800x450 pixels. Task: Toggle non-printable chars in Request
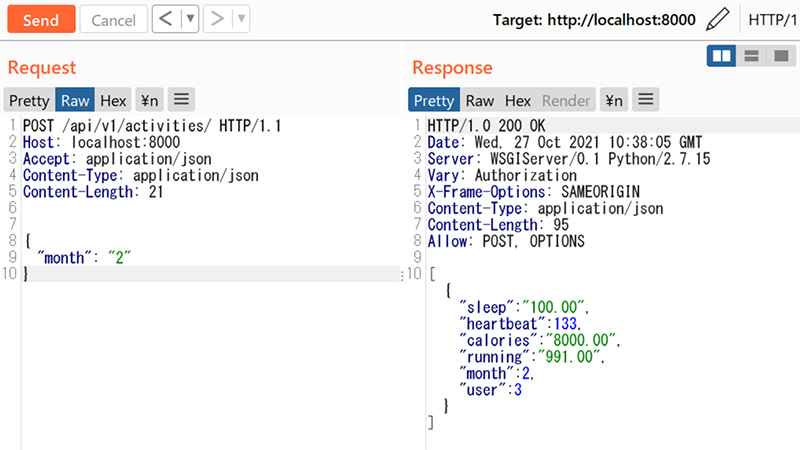[x=149, y=100]
